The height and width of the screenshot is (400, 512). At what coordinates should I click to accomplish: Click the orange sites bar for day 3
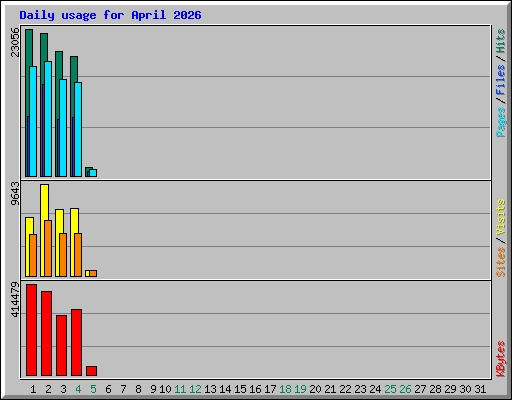point(63,255)
